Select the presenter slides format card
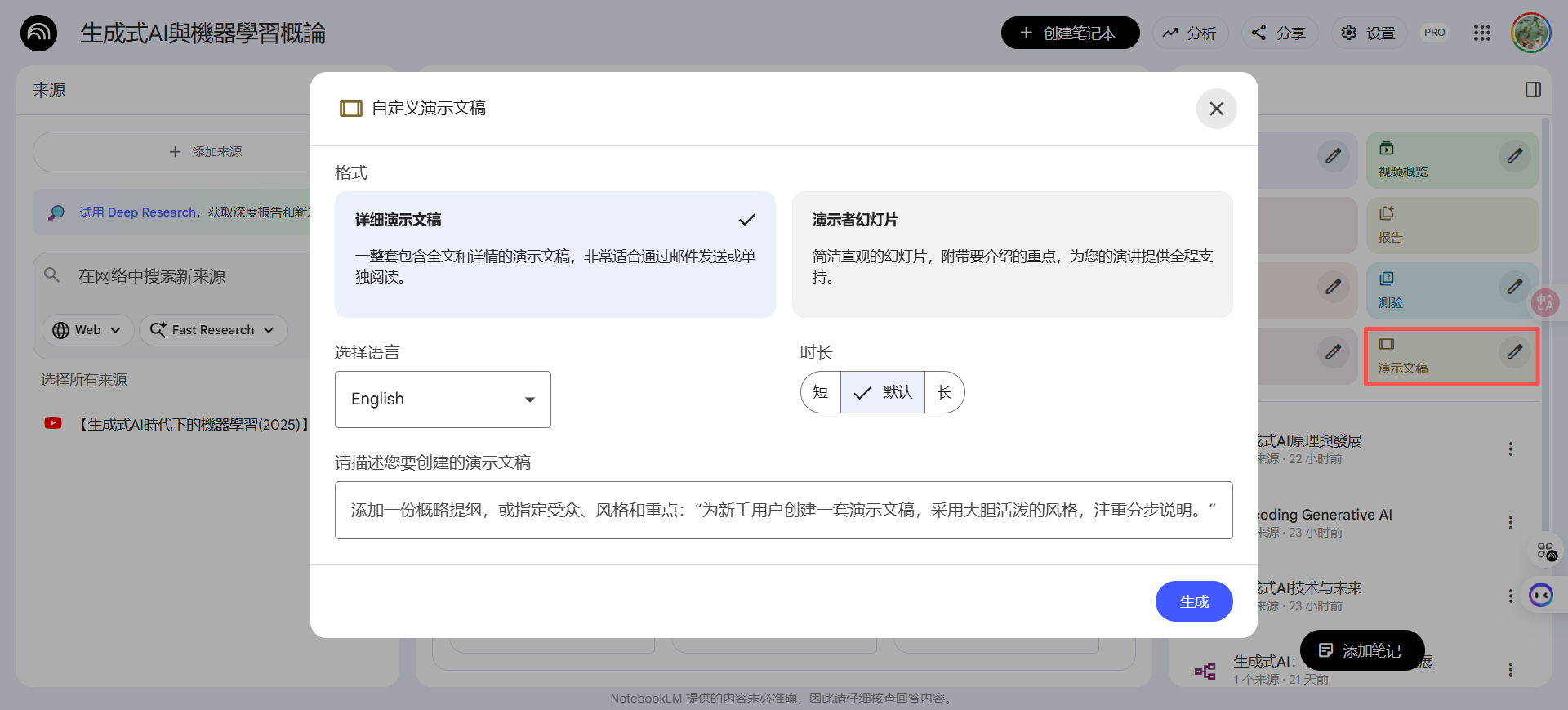Image resolution: width=1568 pixels, height=710 pixels. point(1012,254)
